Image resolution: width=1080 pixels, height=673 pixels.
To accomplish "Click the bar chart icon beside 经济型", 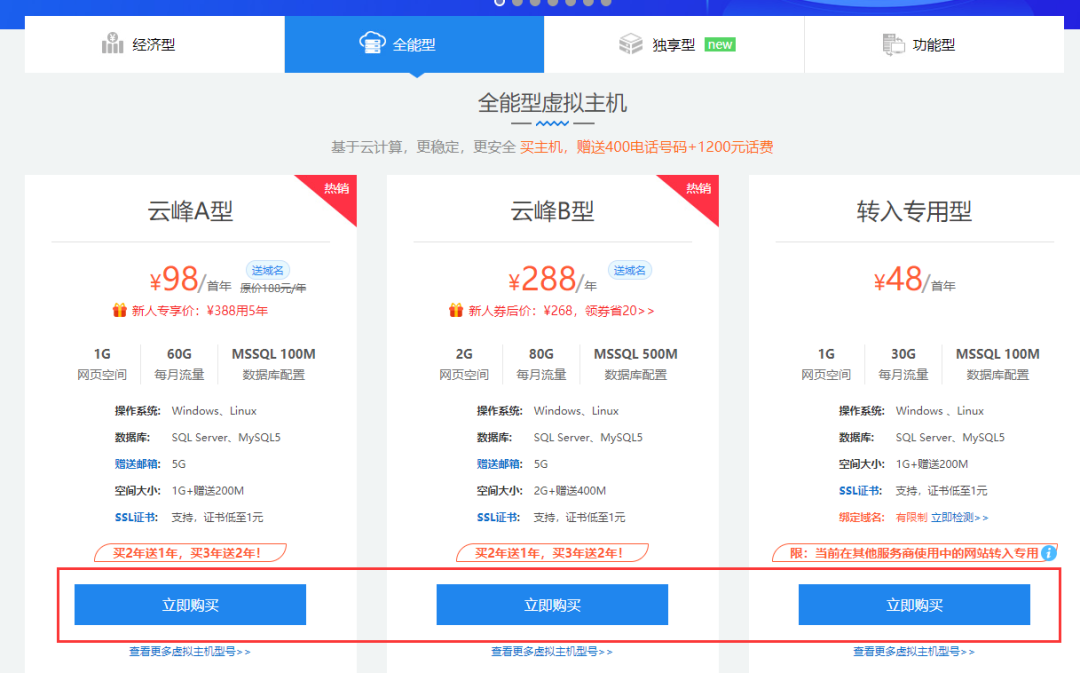I will (x=112, y=43).
